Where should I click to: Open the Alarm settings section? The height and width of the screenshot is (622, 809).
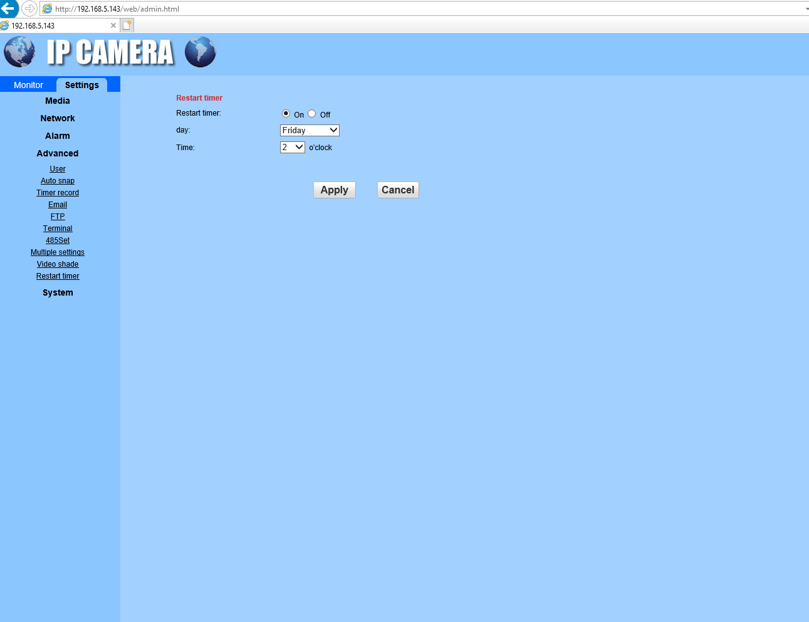(x=57, y=136)
